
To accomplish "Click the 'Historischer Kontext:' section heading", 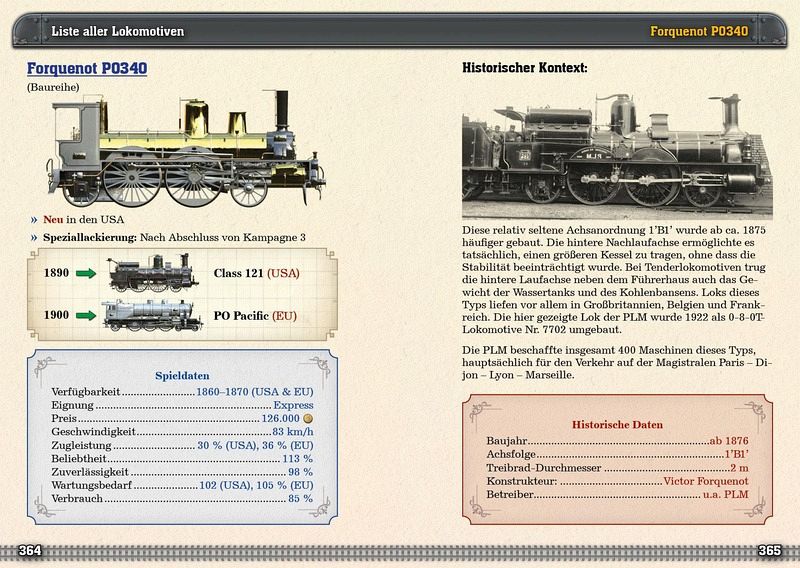I will (x=524, y=69).
